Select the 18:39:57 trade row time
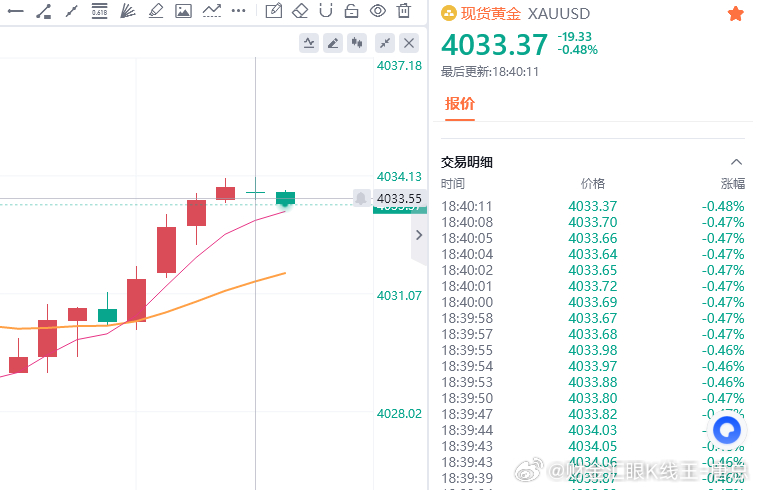Viewport: 757px width, 490px height. point(467,334)
